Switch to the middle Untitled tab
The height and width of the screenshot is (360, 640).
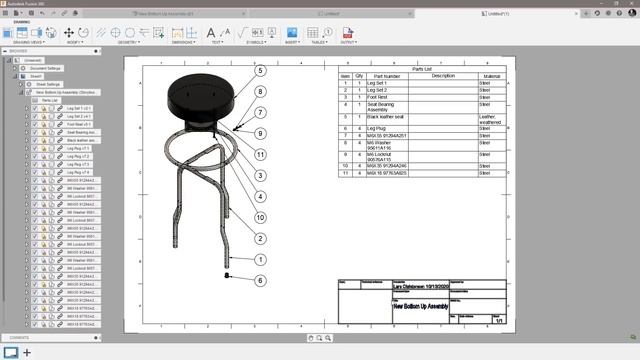(x=331, y=13)
